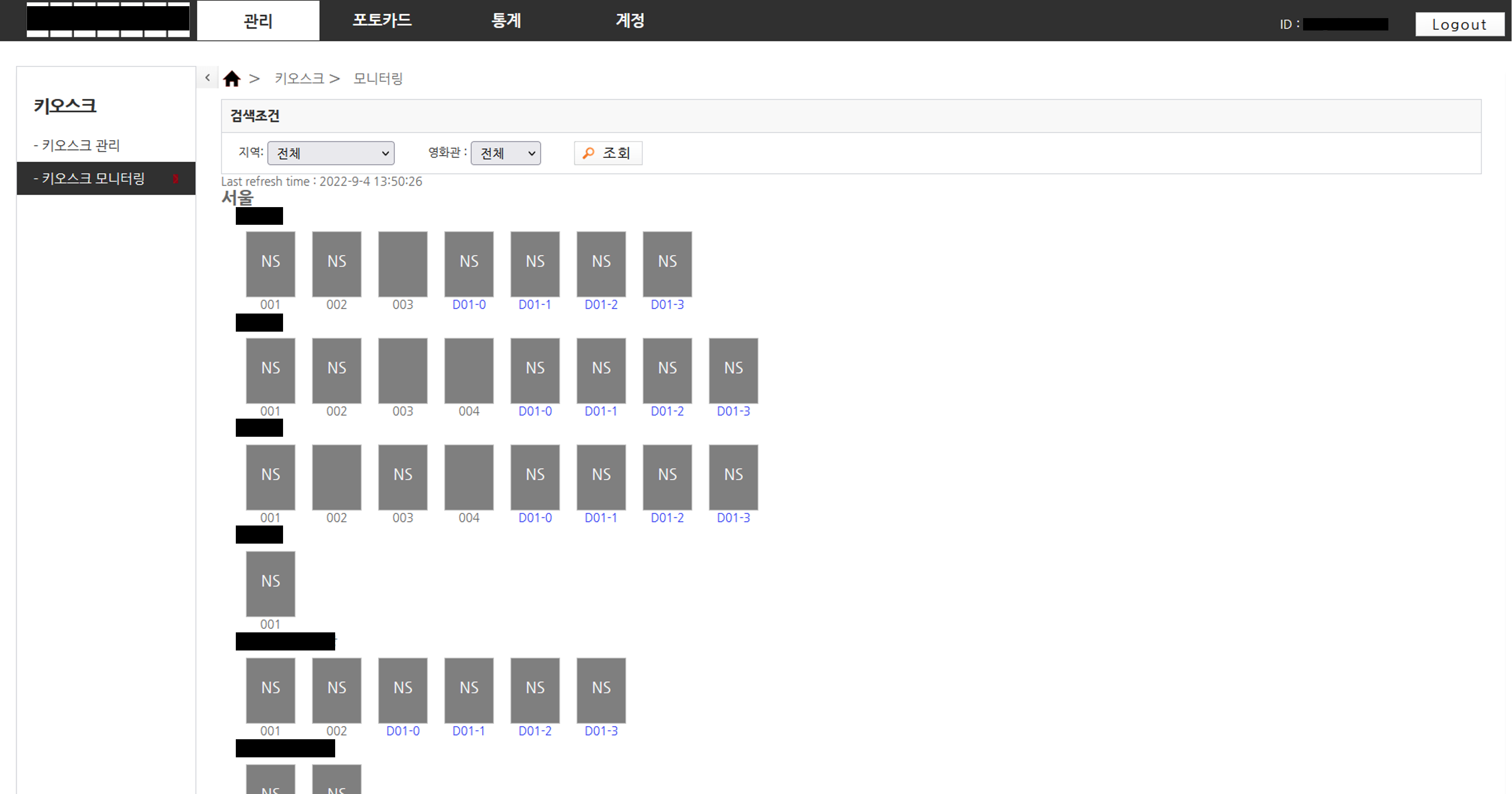Click the home icon in breadcrumb
The width and height of the screenshot is (1512, 794).
pos(232,79)
